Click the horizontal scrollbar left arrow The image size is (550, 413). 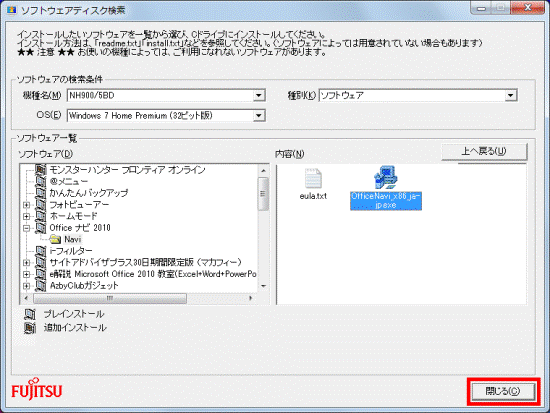26,298
